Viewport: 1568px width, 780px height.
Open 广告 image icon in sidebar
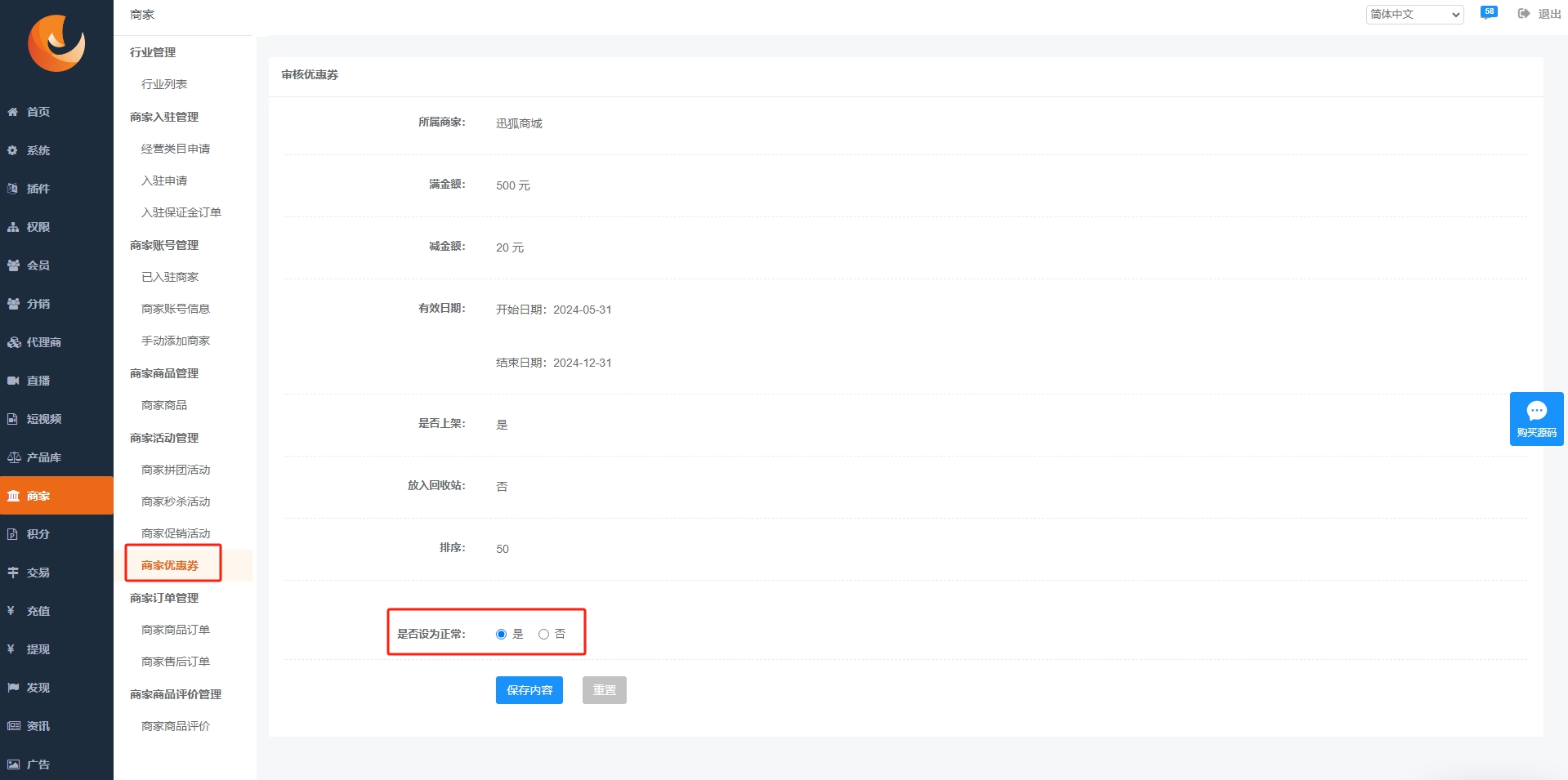click(13, 764)
